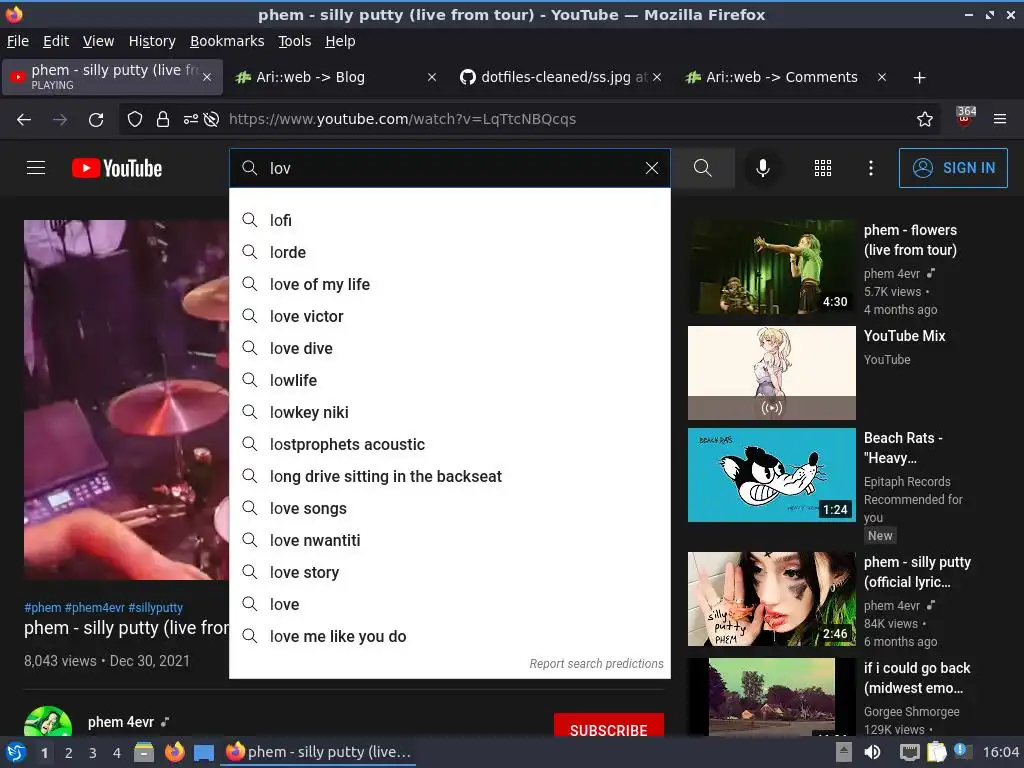Select 'love story' suggestion
The width and height of the screenshot is (1024, 768).
point(449,572)
